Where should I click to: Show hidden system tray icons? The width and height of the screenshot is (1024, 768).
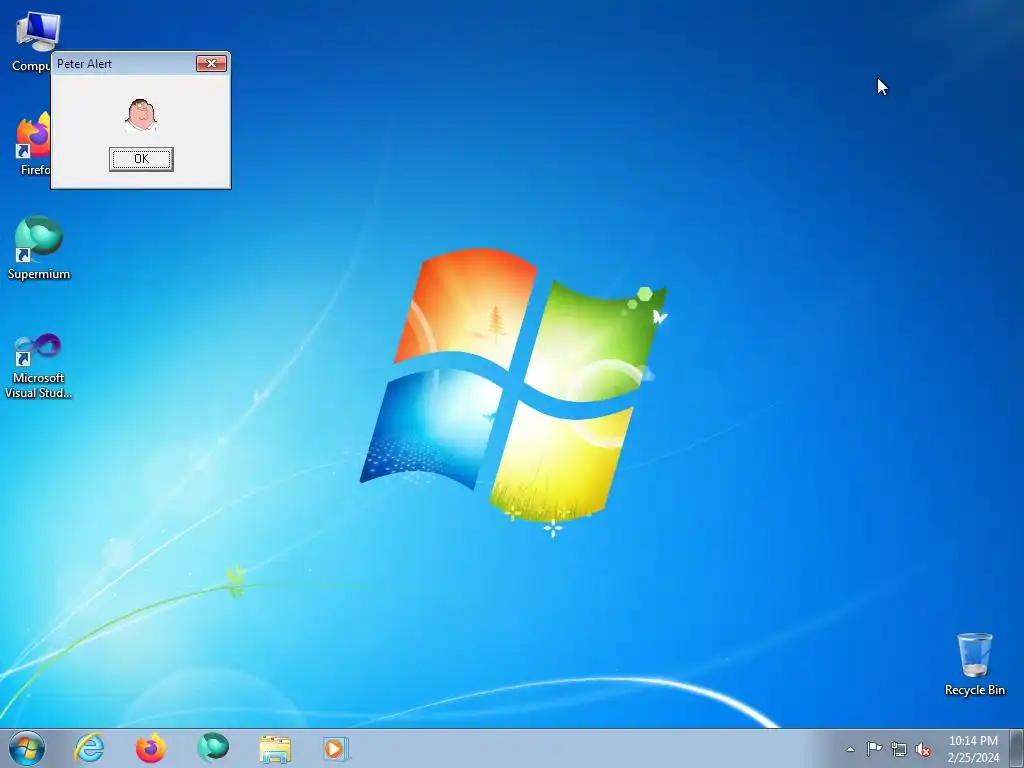(850, 749)
